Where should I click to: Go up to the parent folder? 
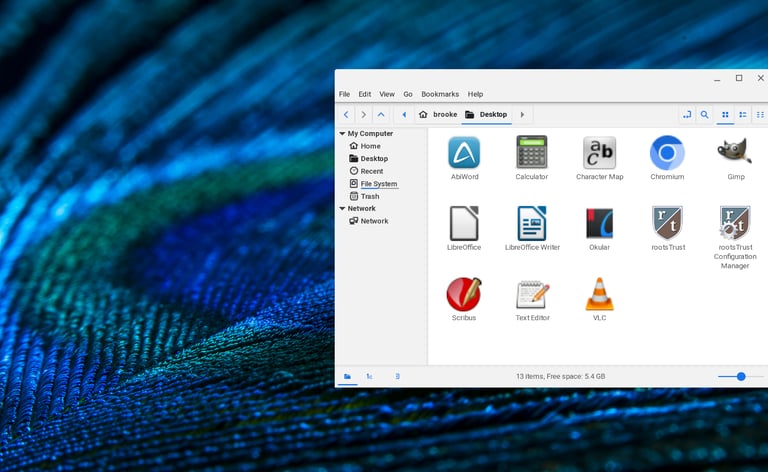point(381,115)
